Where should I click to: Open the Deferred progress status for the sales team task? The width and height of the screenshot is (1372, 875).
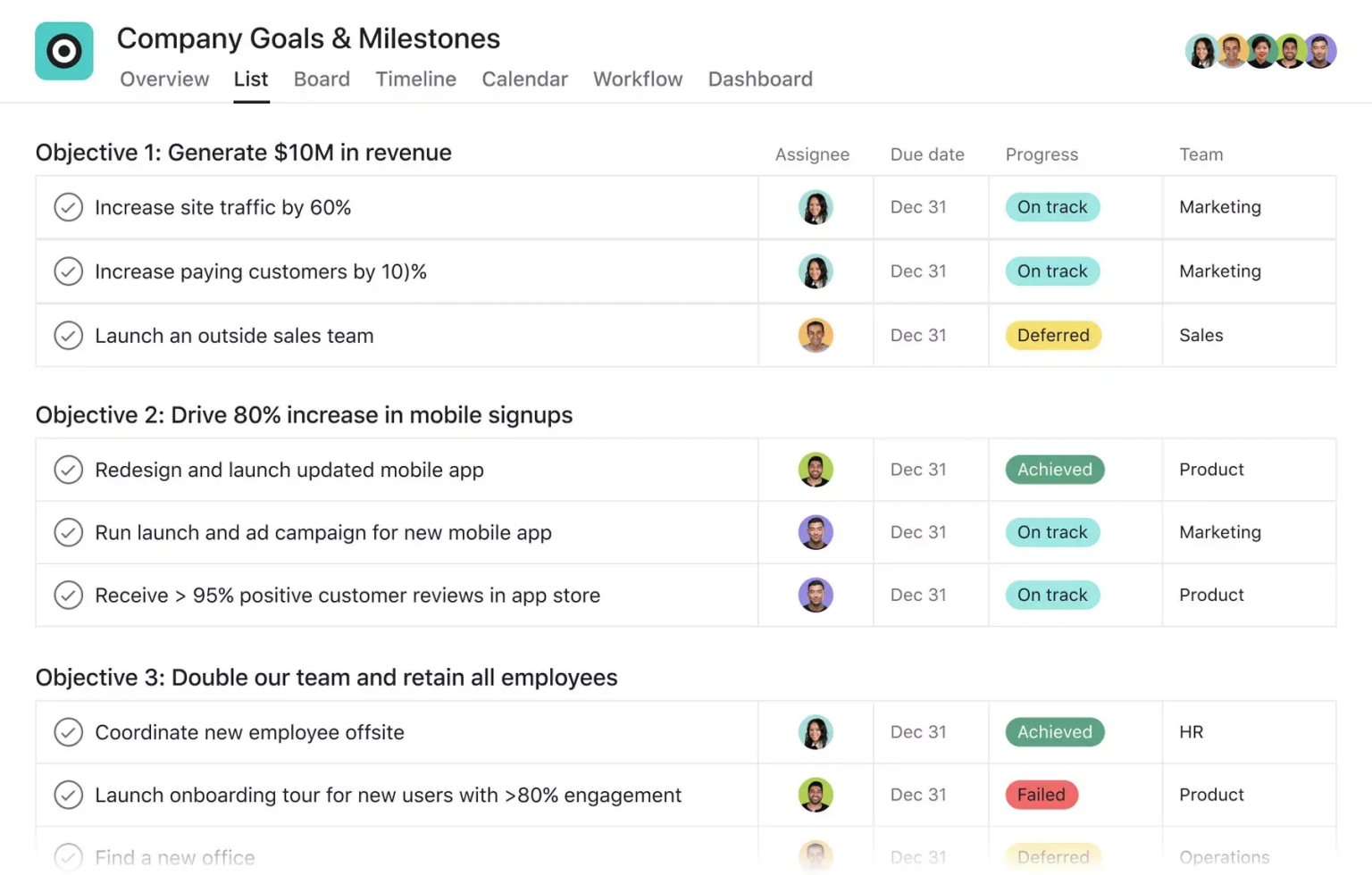coord(1053,336)
